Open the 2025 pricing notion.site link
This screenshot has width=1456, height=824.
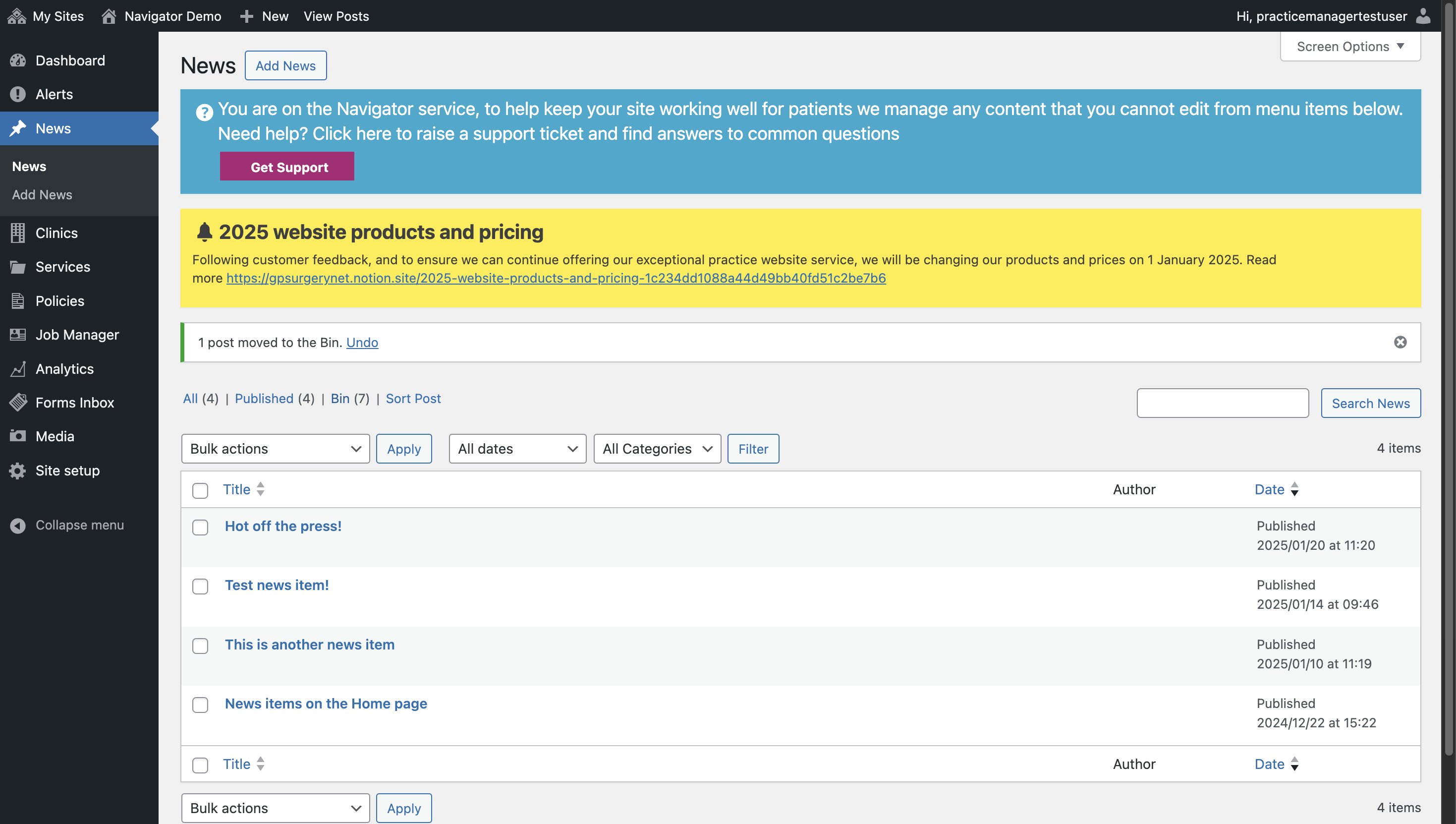[556, 278]
